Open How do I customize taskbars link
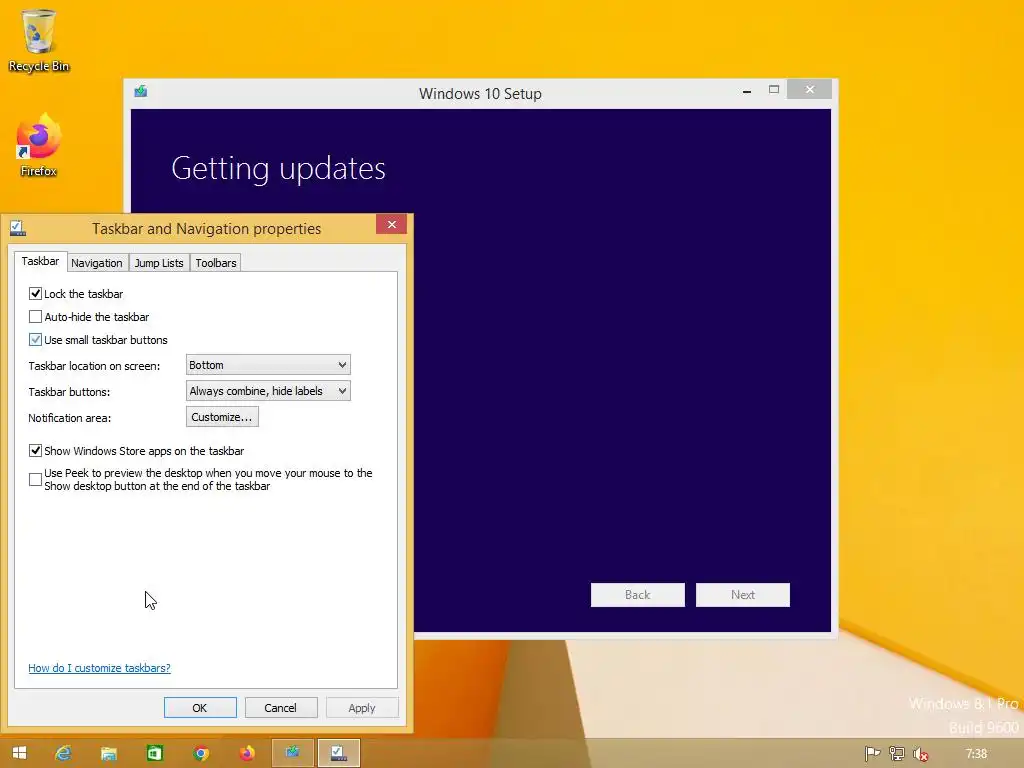This screenshot has height=768, width=1024. [x=99, y=668]
